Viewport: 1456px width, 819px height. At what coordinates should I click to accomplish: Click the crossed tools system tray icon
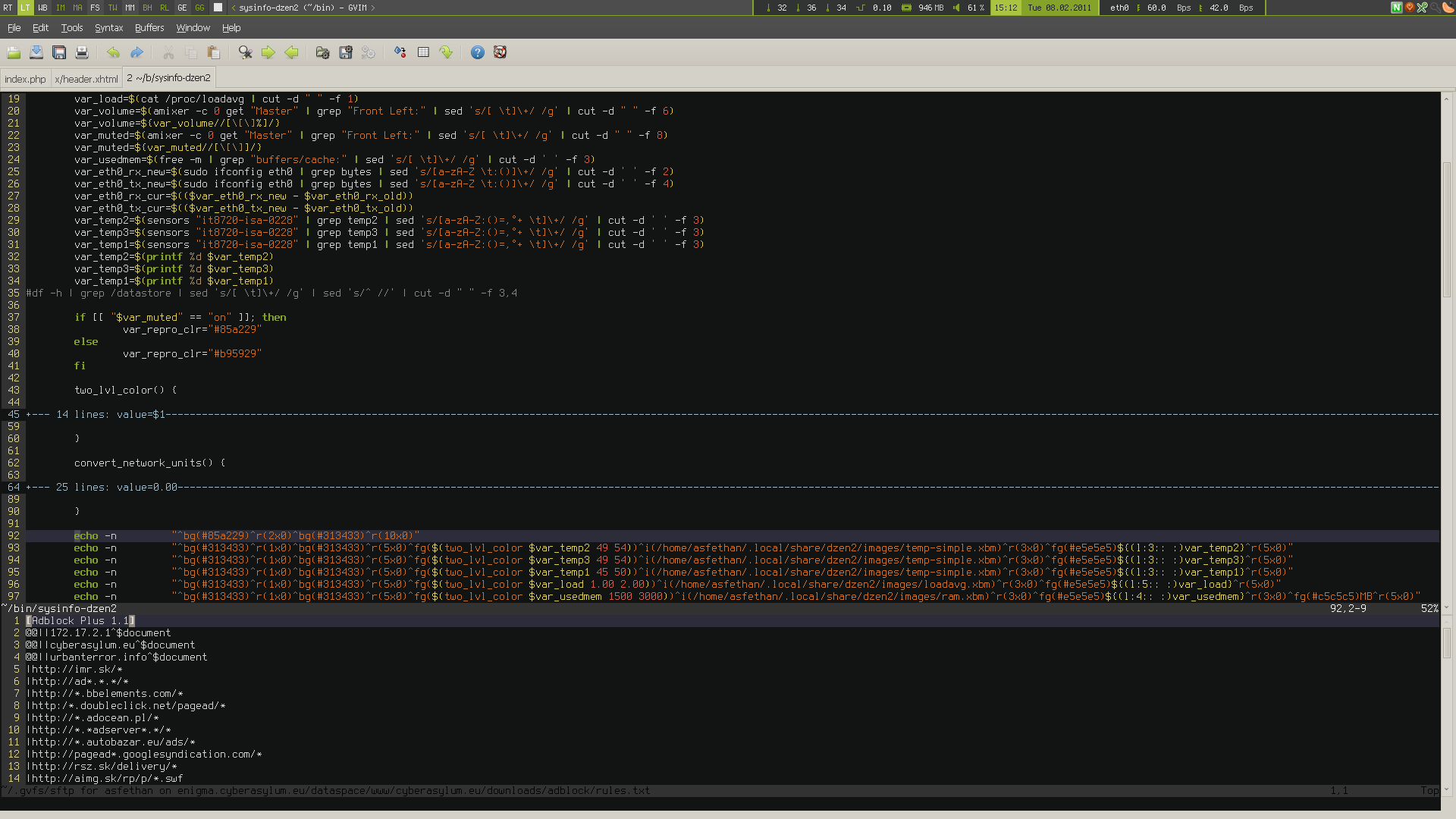pyautogui.click(x=1422, y=8)
